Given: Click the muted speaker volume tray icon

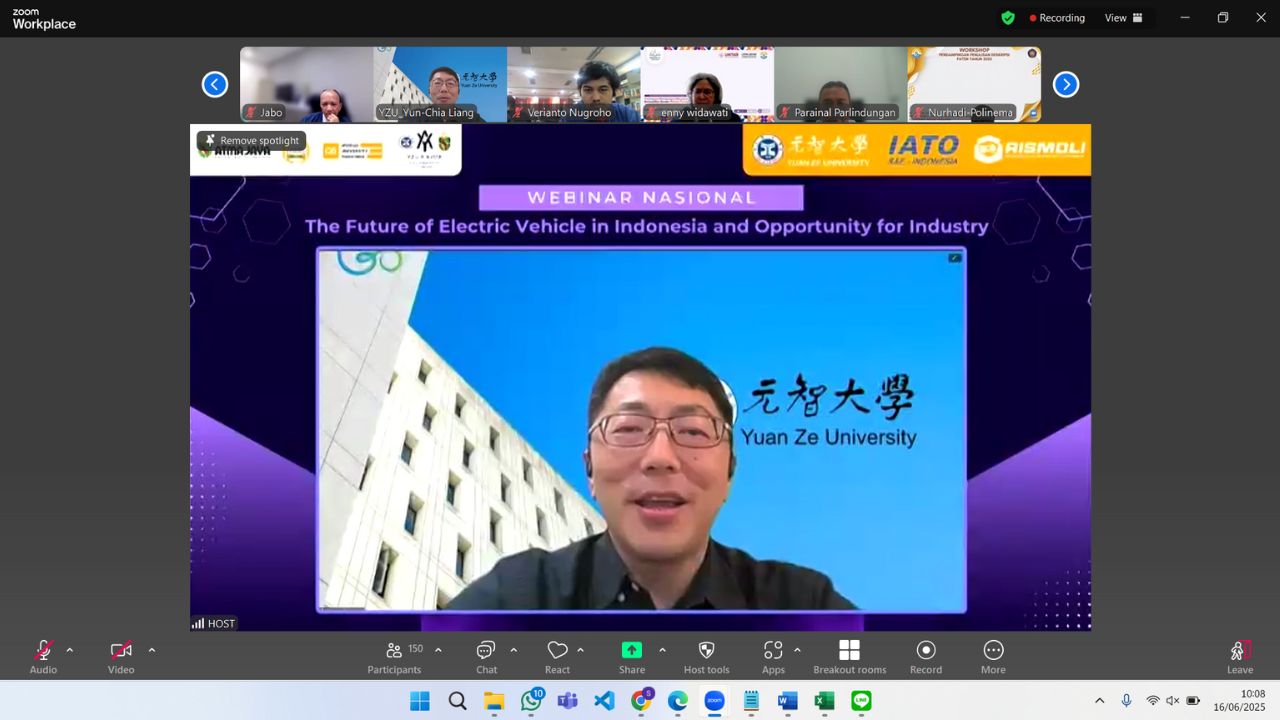Looking at the screenshot, I should click(1173, 701).
